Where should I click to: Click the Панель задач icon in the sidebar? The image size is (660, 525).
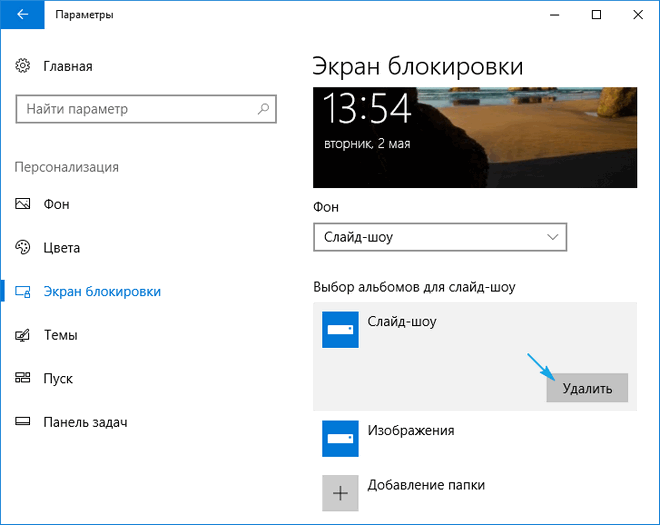tap(24, 422)
